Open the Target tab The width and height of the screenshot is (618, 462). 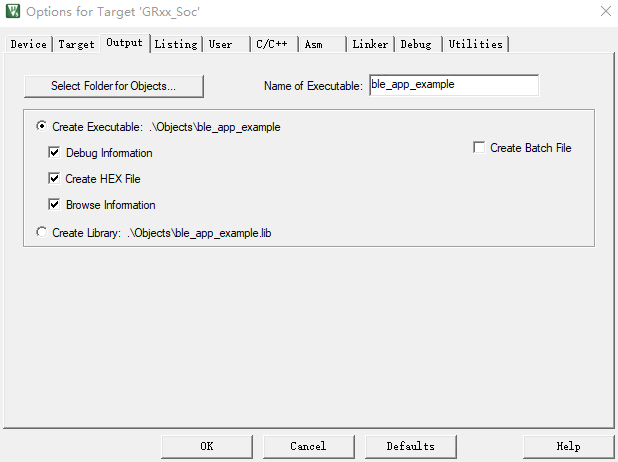pyautogui.click(x=76, y=44)
